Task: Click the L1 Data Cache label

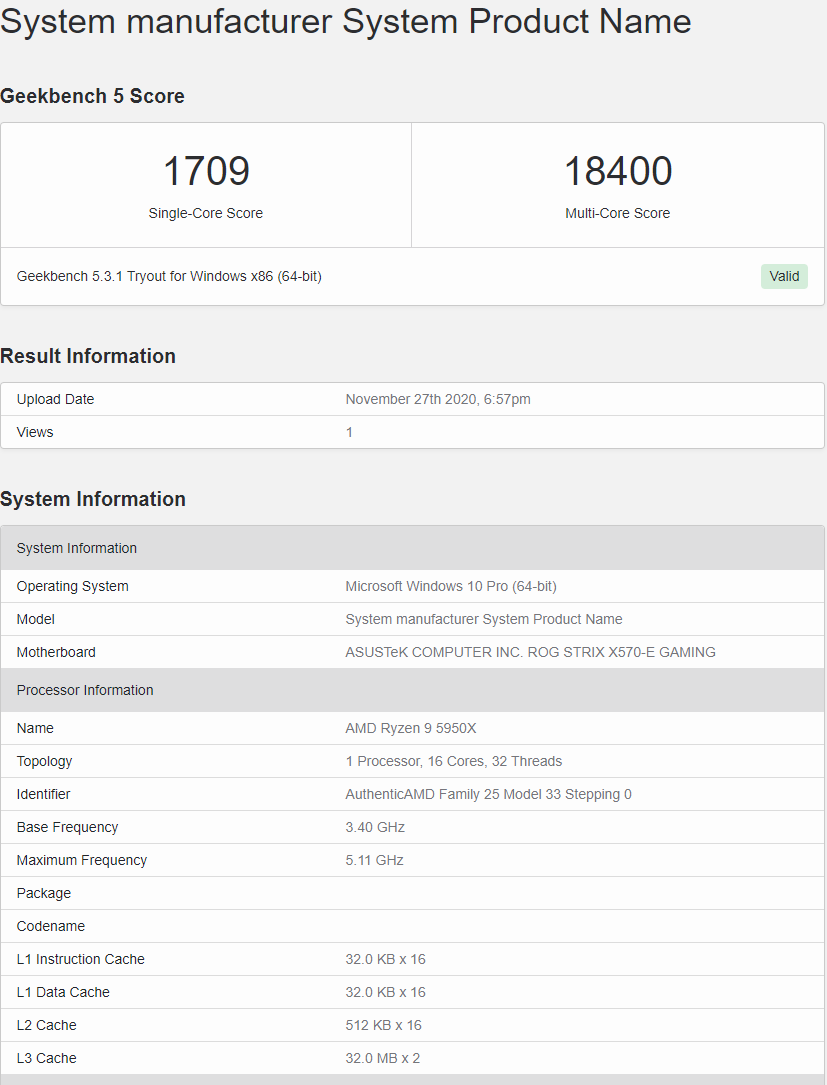Action: point(63,992)
